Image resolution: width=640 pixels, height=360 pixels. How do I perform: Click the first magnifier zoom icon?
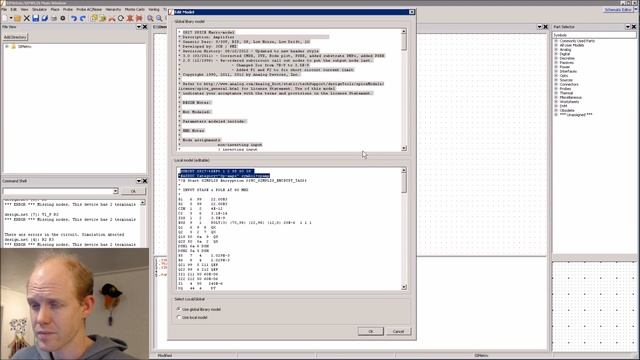coord(150,18)
